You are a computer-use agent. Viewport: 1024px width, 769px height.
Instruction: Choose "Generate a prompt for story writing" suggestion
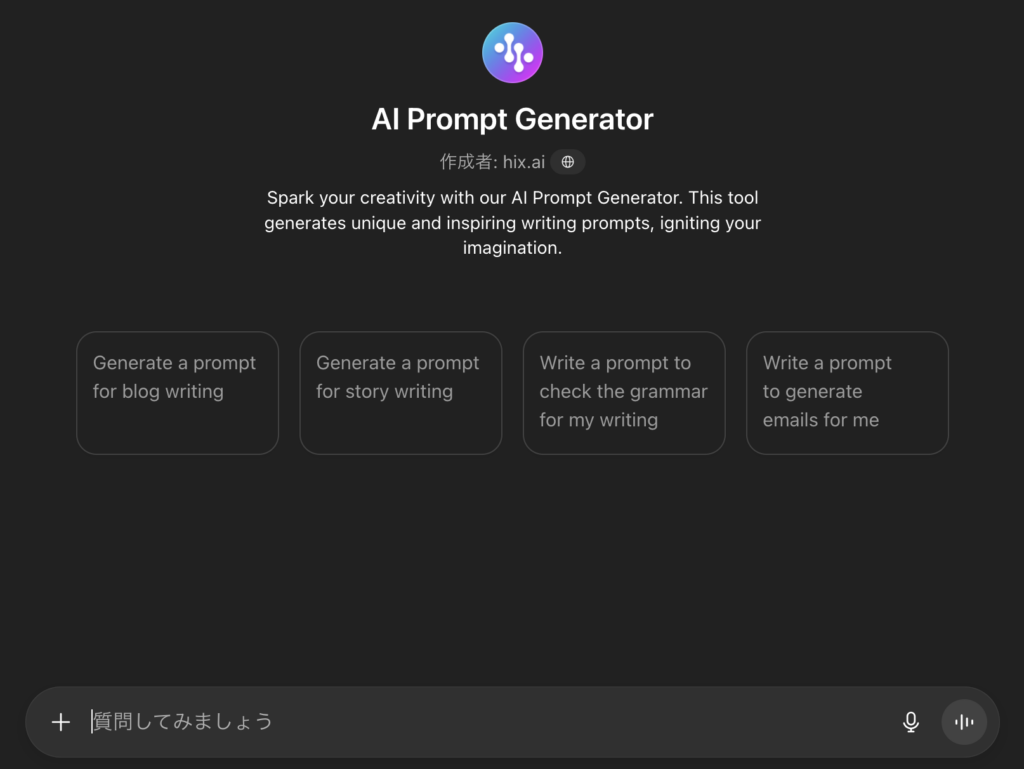click(400, 393)
